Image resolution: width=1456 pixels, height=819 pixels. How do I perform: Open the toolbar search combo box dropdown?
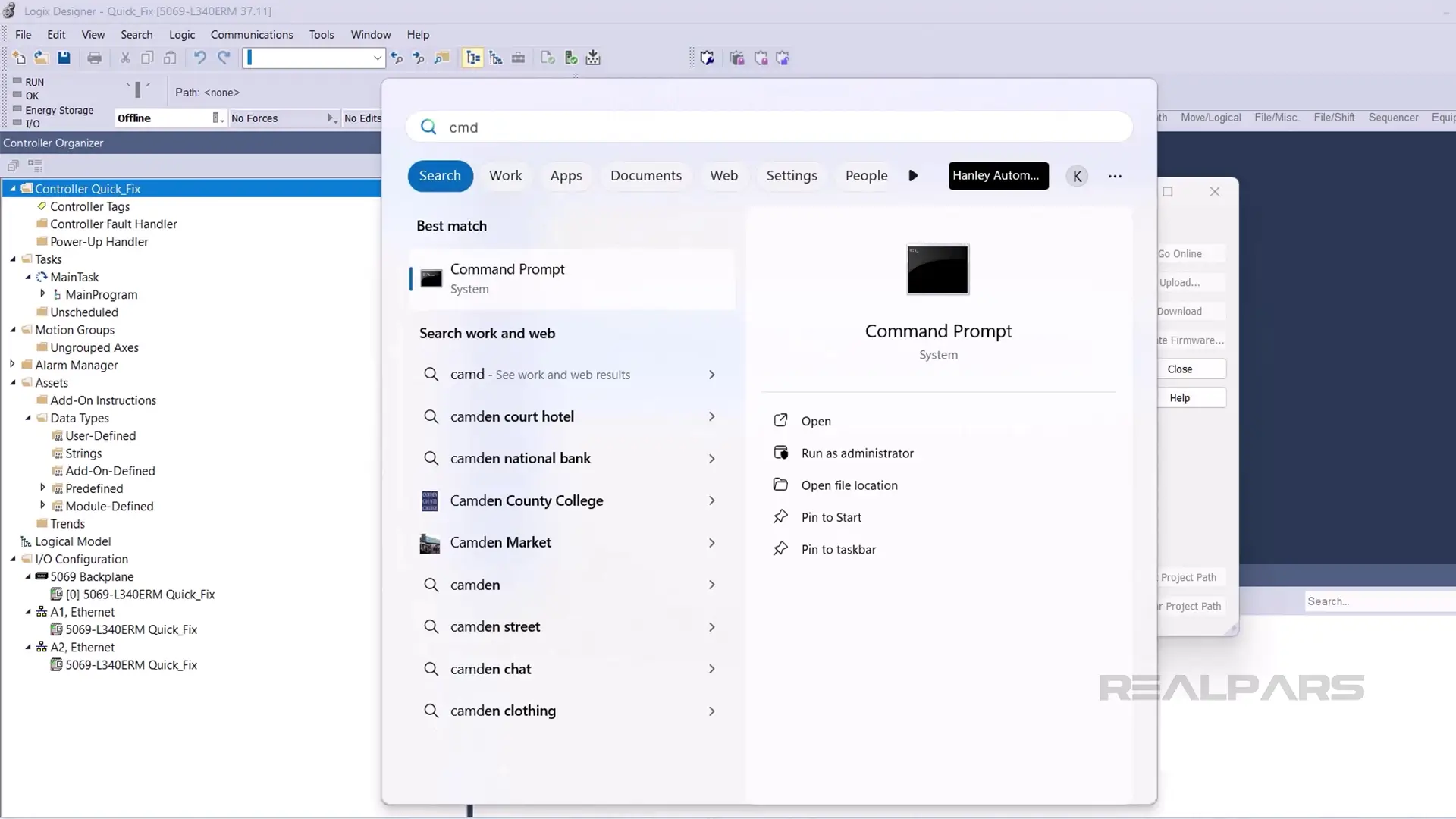[x=377, y=58]
